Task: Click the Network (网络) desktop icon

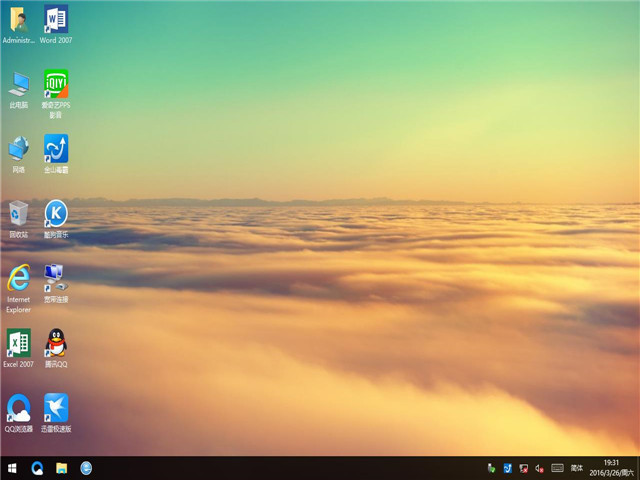Action: pos(18,149)
